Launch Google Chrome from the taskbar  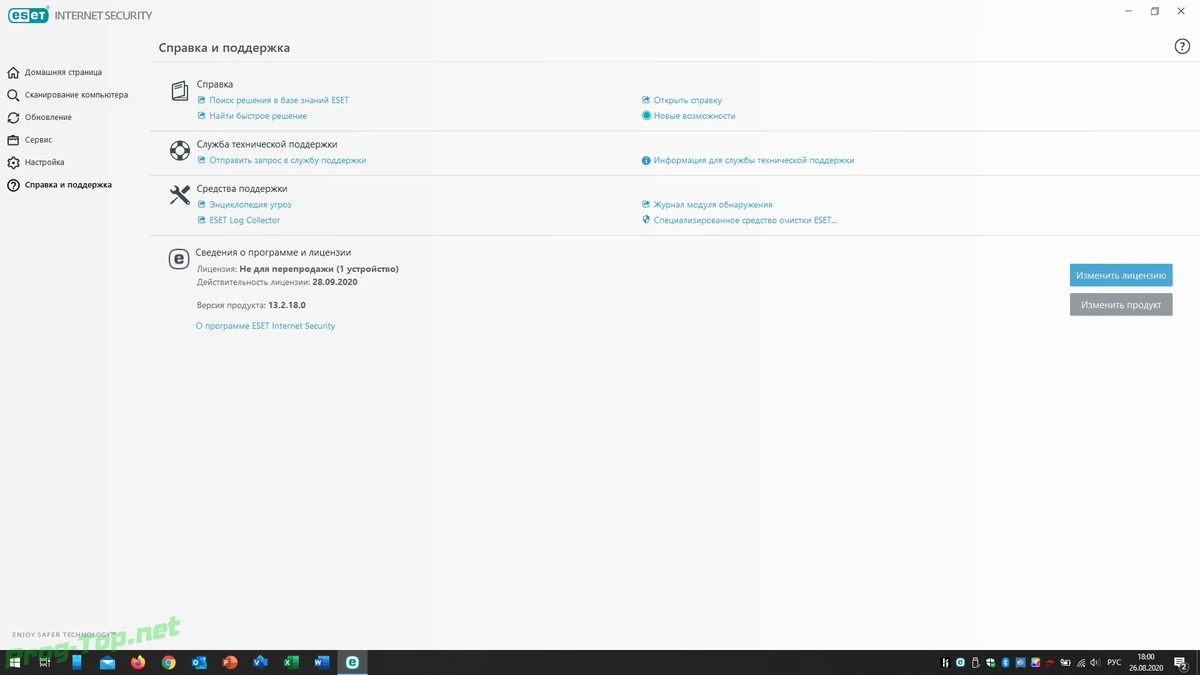(x=169, y=663)
